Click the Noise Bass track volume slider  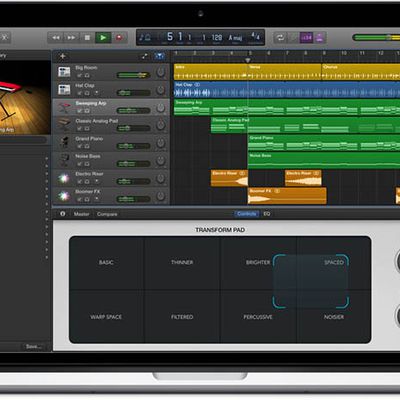133,164
